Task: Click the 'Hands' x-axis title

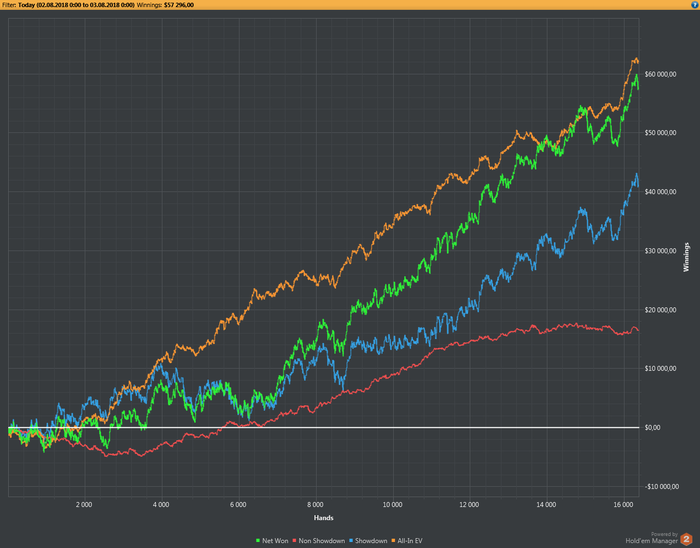Action: [x=324, y=518]
